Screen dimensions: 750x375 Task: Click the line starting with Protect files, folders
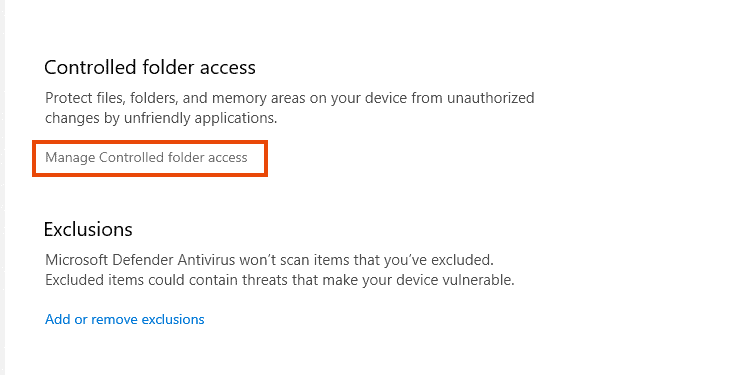click(x=289, y=99)
